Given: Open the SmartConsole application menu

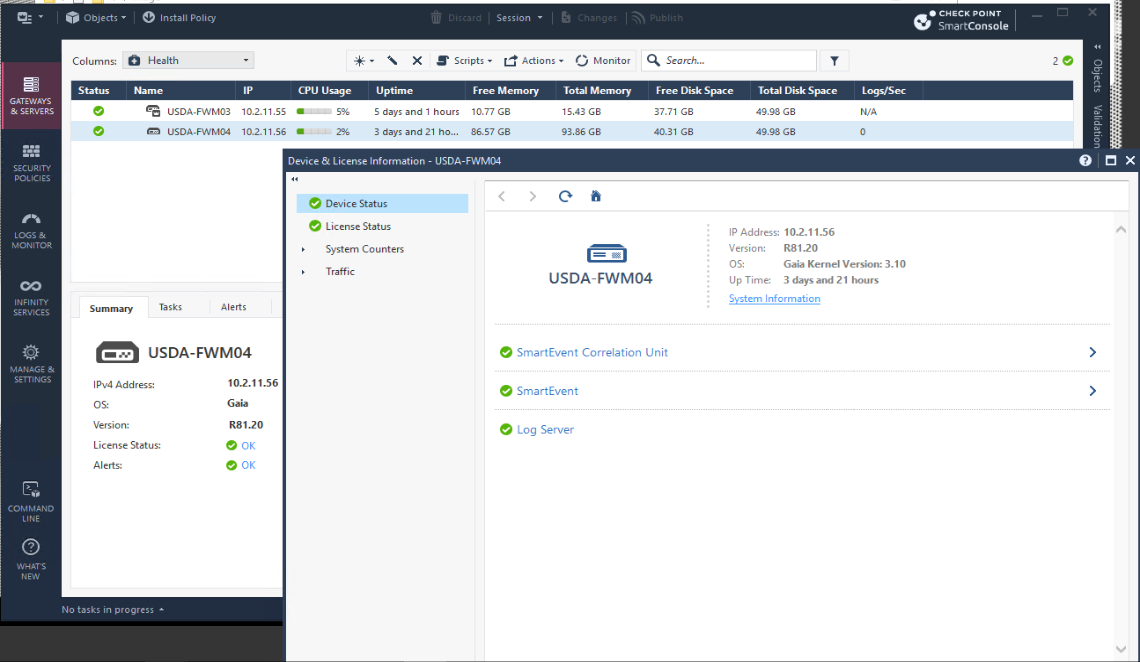Looking at the screenshot, I should coord(29,17).
